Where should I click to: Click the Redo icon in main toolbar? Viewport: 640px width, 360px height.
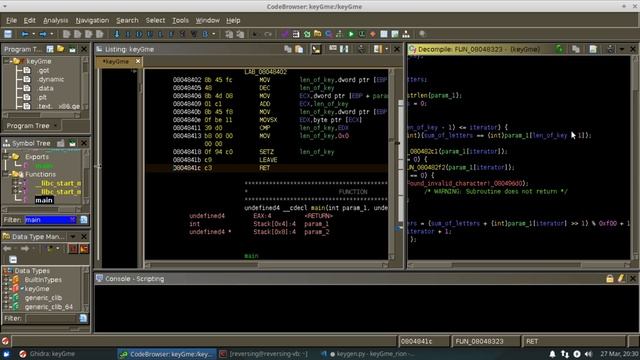click(268, 34)
